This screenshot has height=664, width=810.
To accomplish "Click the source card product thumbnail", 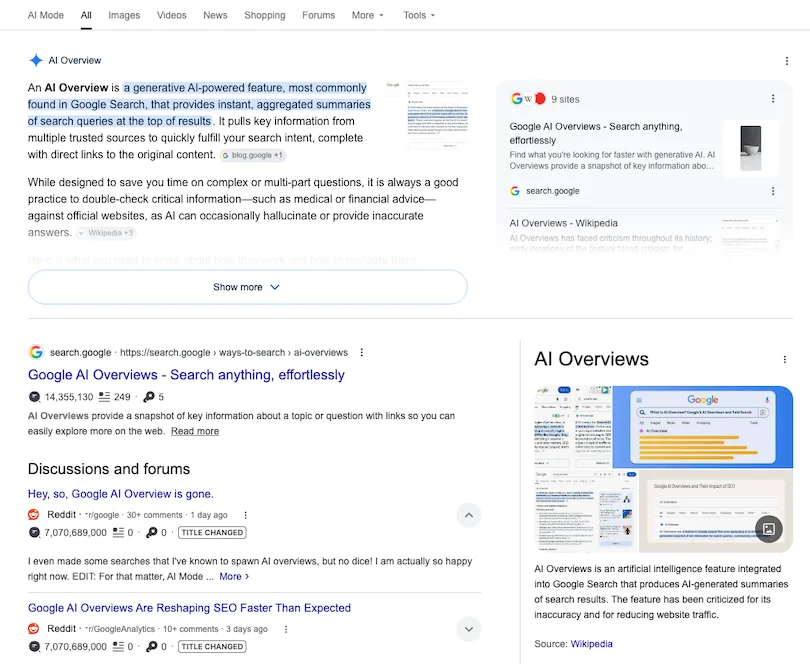I will [751, 148].
